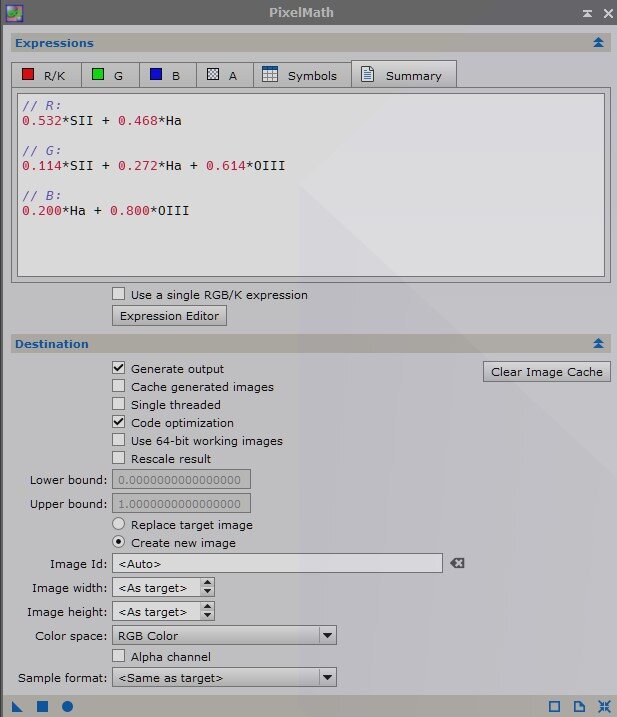This screenshot has height=717, width=617.
Task: Collapse the Destination section
Action: tap(598, 343)
